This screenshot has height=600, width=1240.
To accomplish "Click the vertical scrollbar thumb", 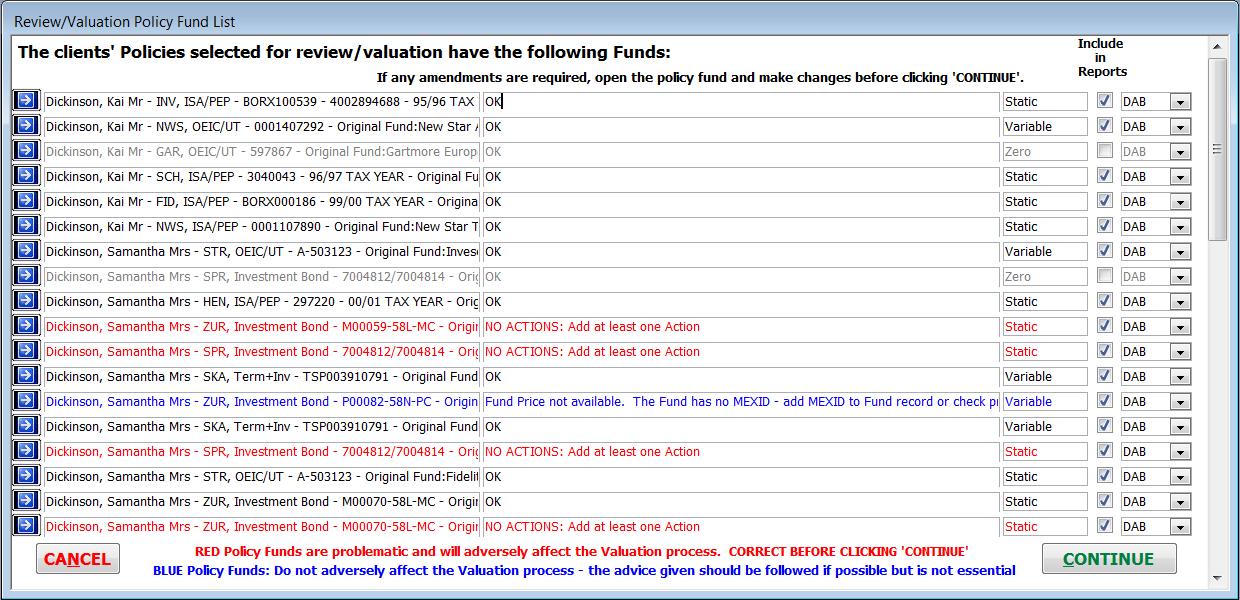I will coord(1217,148).
